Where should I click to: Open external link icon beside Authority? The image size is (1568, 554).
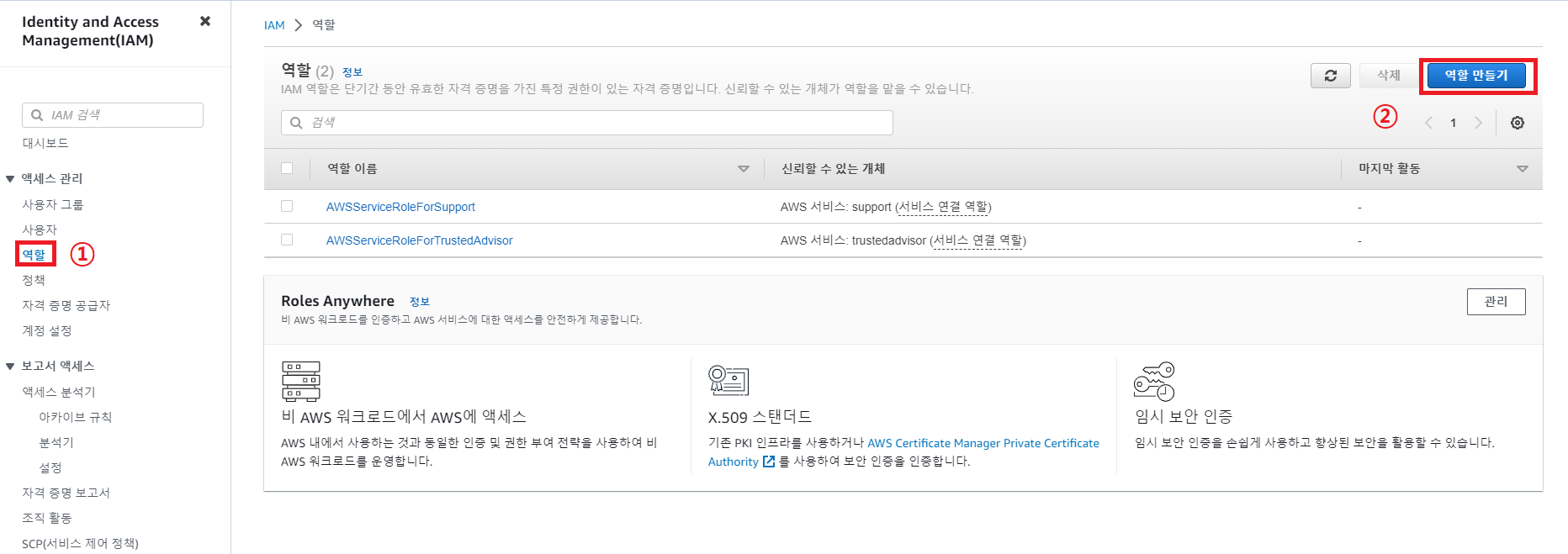tap(768, 462)
